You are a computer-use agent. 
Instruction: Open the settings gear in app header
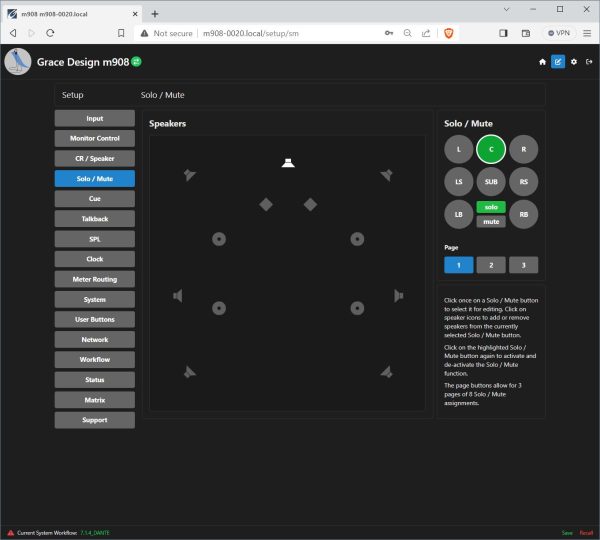click(x=573, y=61)
